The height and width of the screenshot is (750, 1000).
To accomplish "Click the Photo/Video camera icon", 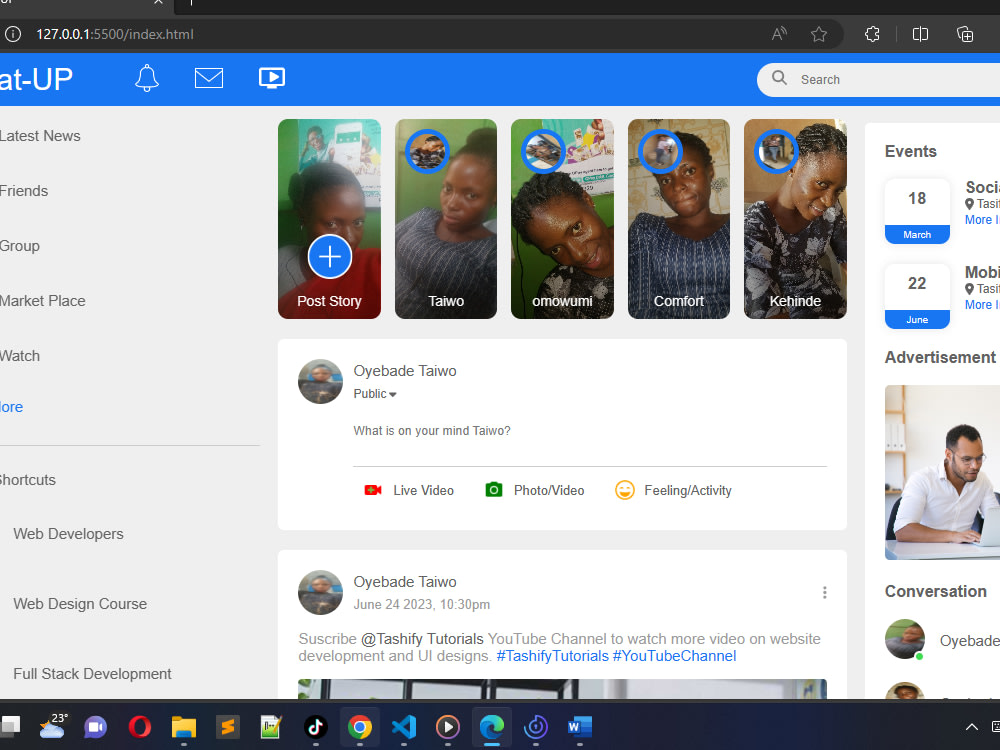I will (494, 490).
